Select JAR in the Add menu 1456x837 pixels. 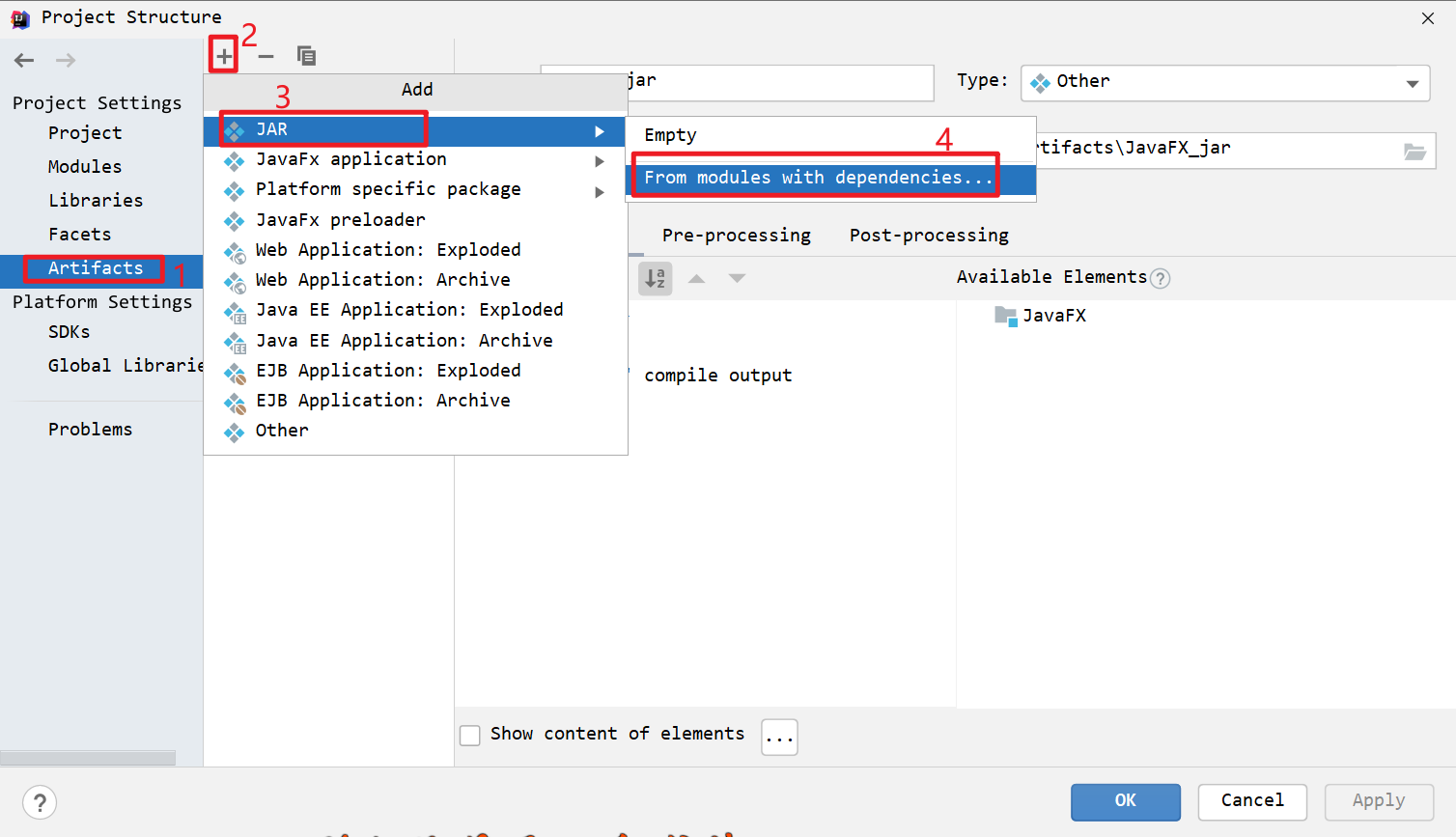coord(414,130)
